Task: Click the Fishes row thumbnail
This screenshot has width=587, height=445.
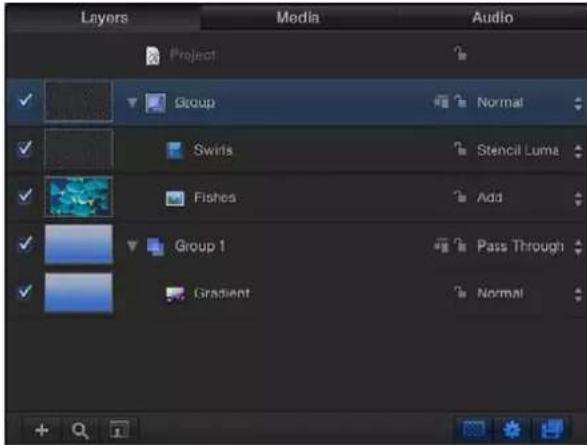Action: pos(79,197)
